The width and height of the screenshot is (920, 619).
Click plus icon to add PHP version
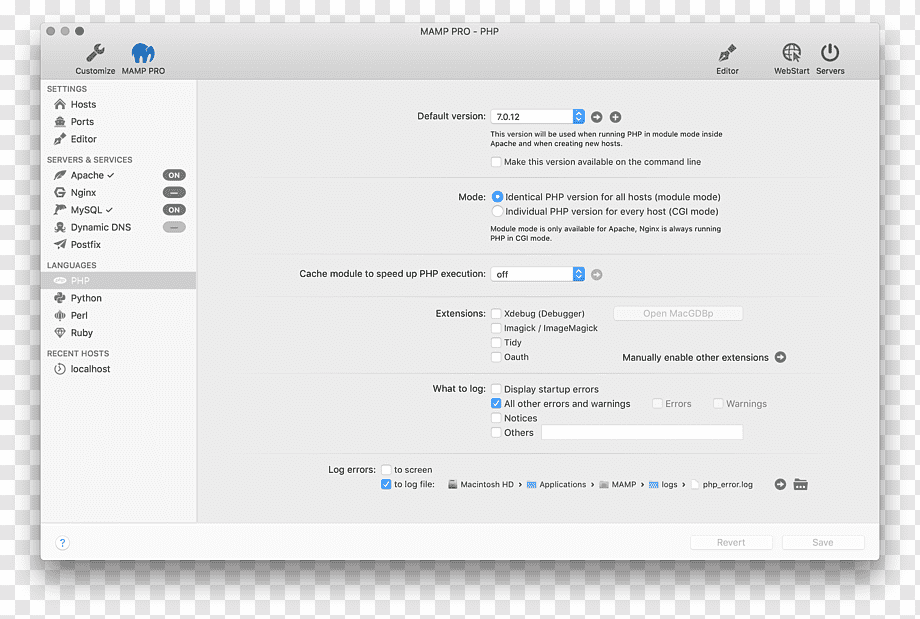(x=615, y=117)
